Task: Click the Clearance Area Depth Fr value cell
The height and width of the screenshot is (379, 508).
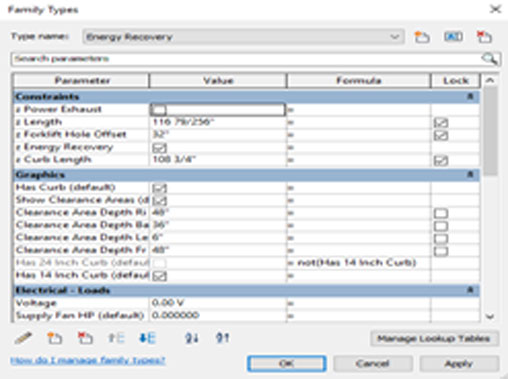Action: (218, 250)
